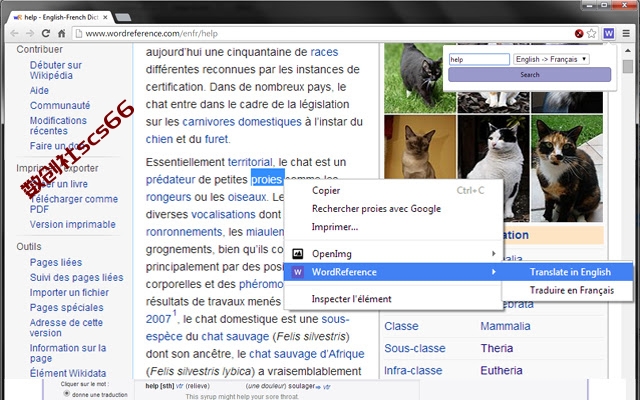Image resolution: width=640 pixels, height=400 pixels.
Task: Click Télécharger comme PDF link
Action: tap(74, 204)
